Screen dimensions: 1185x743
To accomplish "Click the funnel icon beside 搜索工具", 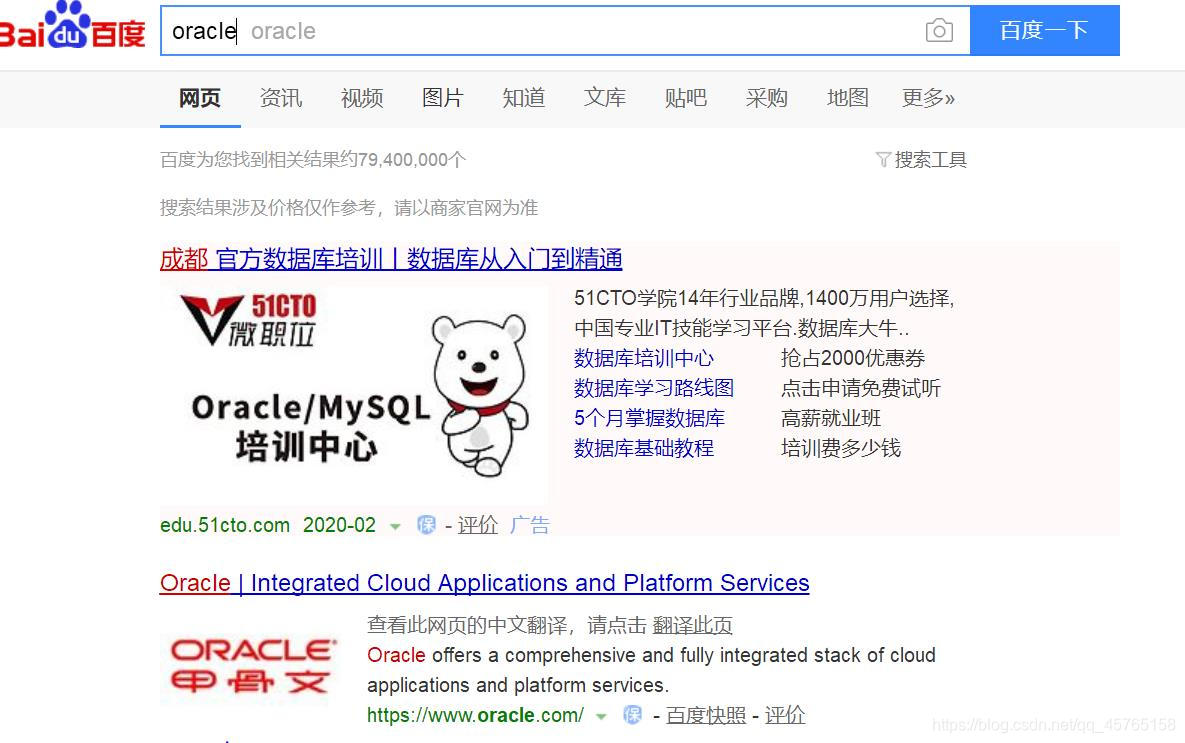I will click(883, 159).
